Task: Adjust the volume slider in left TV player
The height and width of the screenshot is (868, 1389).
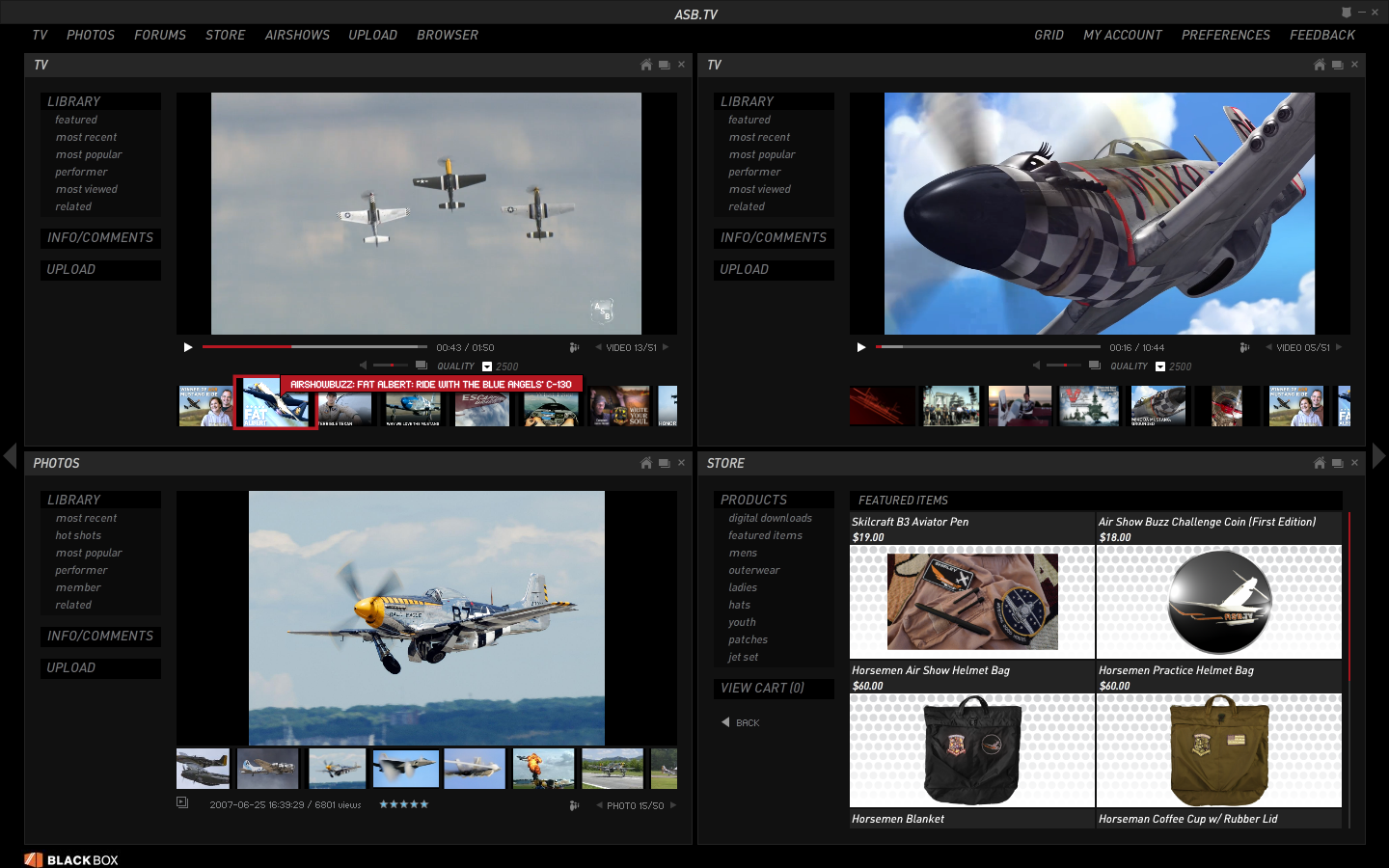Action: coord(391,366)
